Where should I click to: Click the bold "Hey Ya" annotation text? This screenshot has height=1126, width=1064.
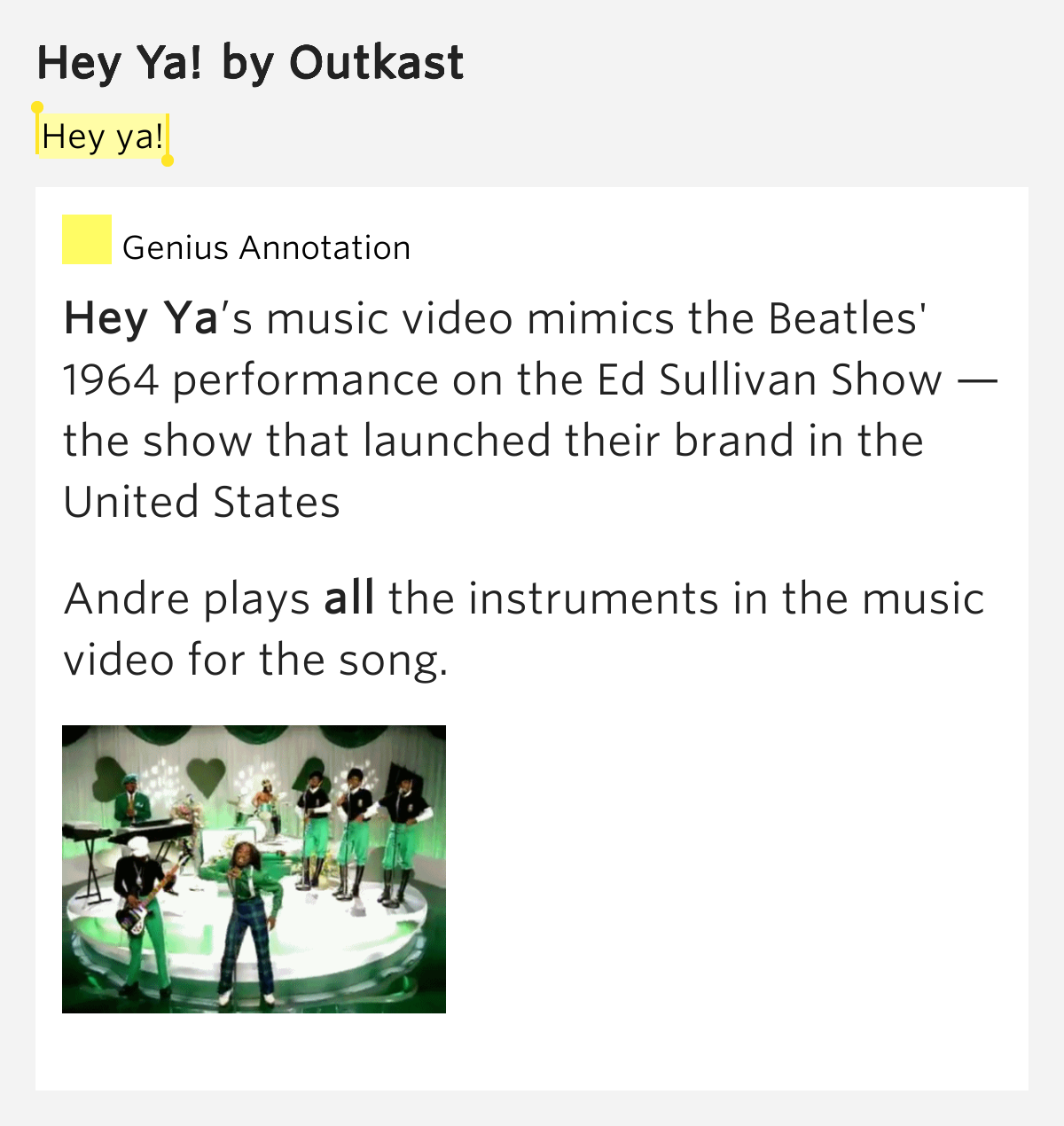point(141,318)
